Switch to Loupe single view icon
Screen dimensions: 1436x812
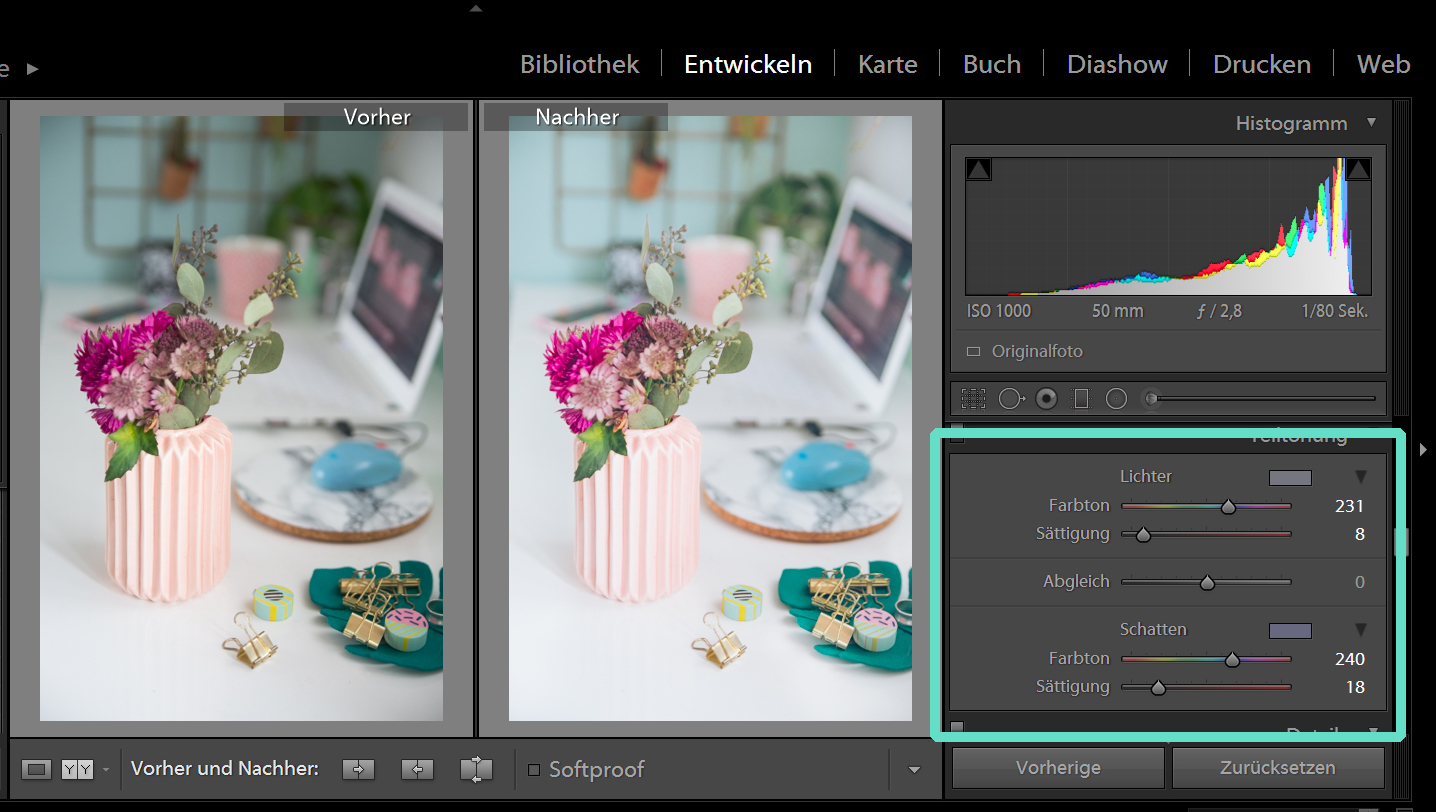click(x=37, y=769)
